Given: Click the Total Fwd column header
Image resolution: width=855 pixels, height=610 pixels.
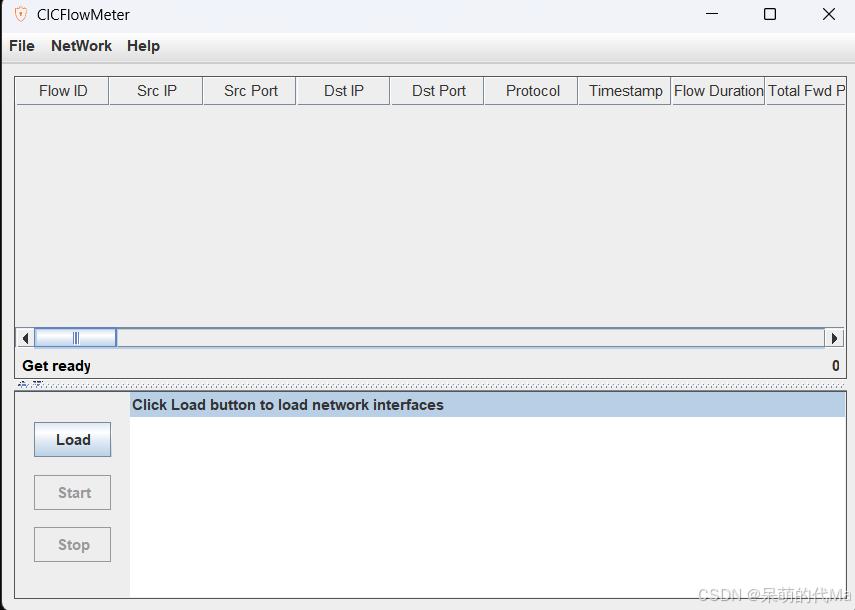Looking at the screenshot, I should pyautogui.click(x=806, y=90).
